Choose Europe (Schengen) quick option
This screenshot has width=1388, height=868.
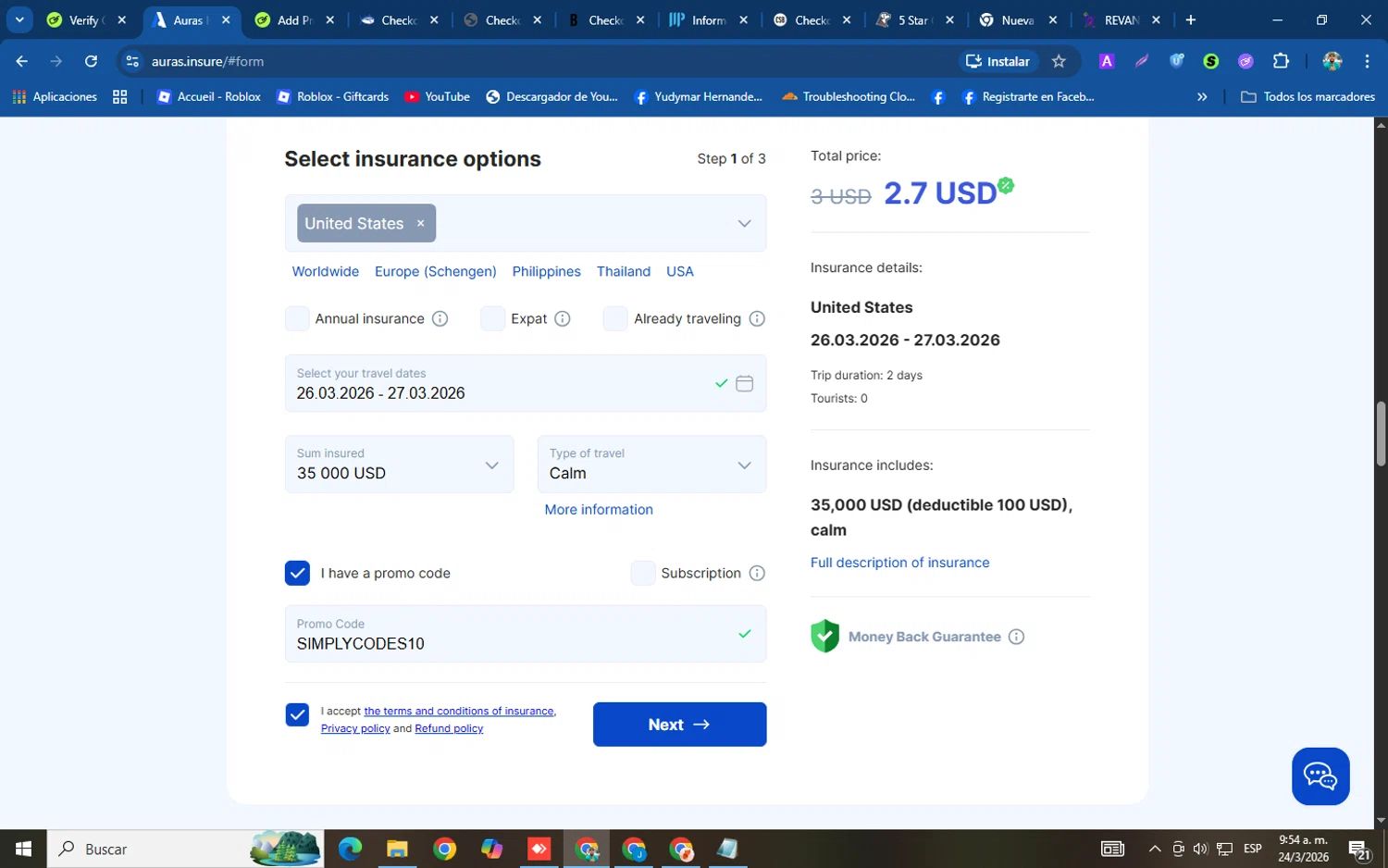(x=436, y=271)
